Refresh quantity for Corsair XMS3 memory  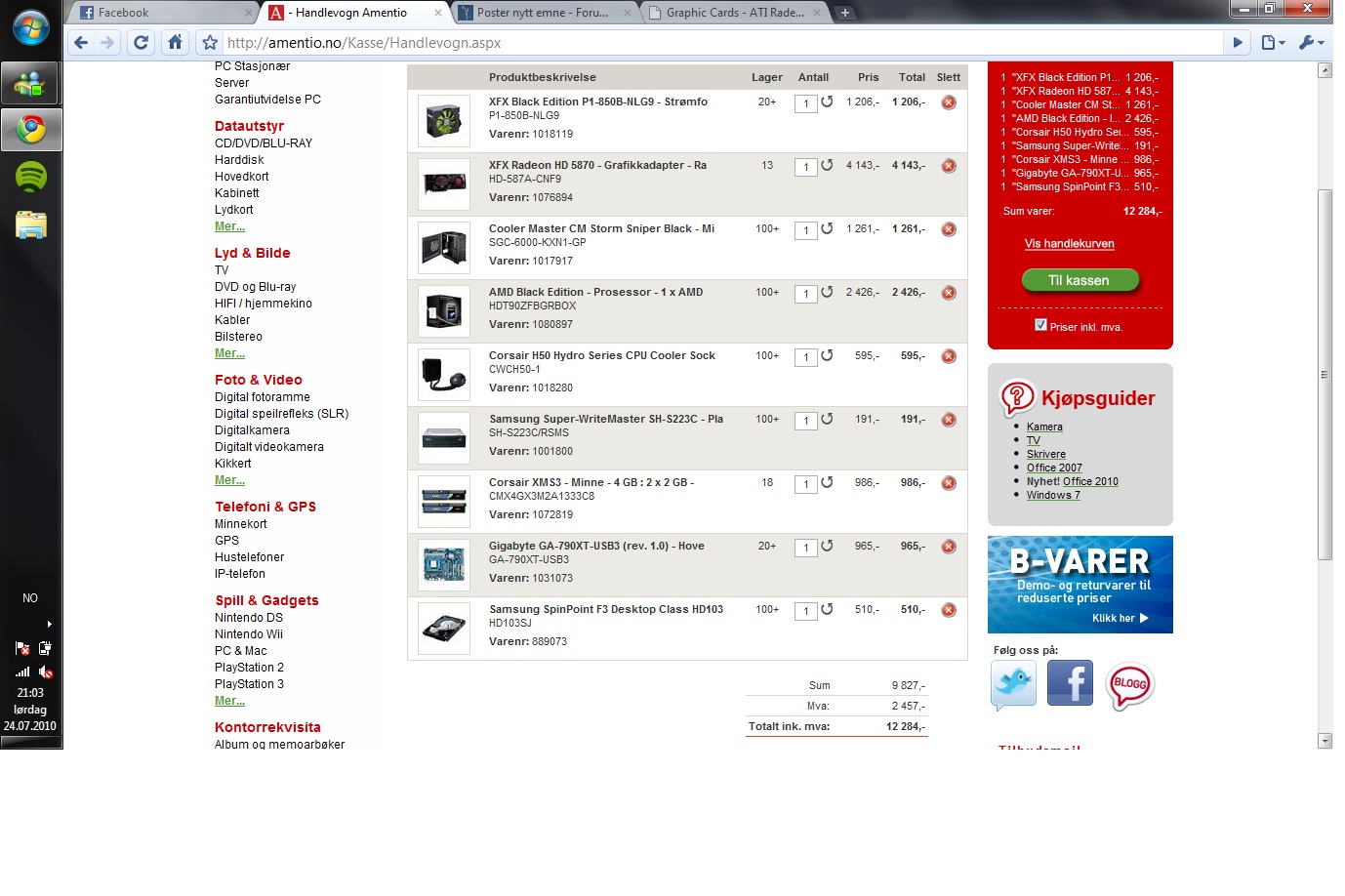coord(827,482)
